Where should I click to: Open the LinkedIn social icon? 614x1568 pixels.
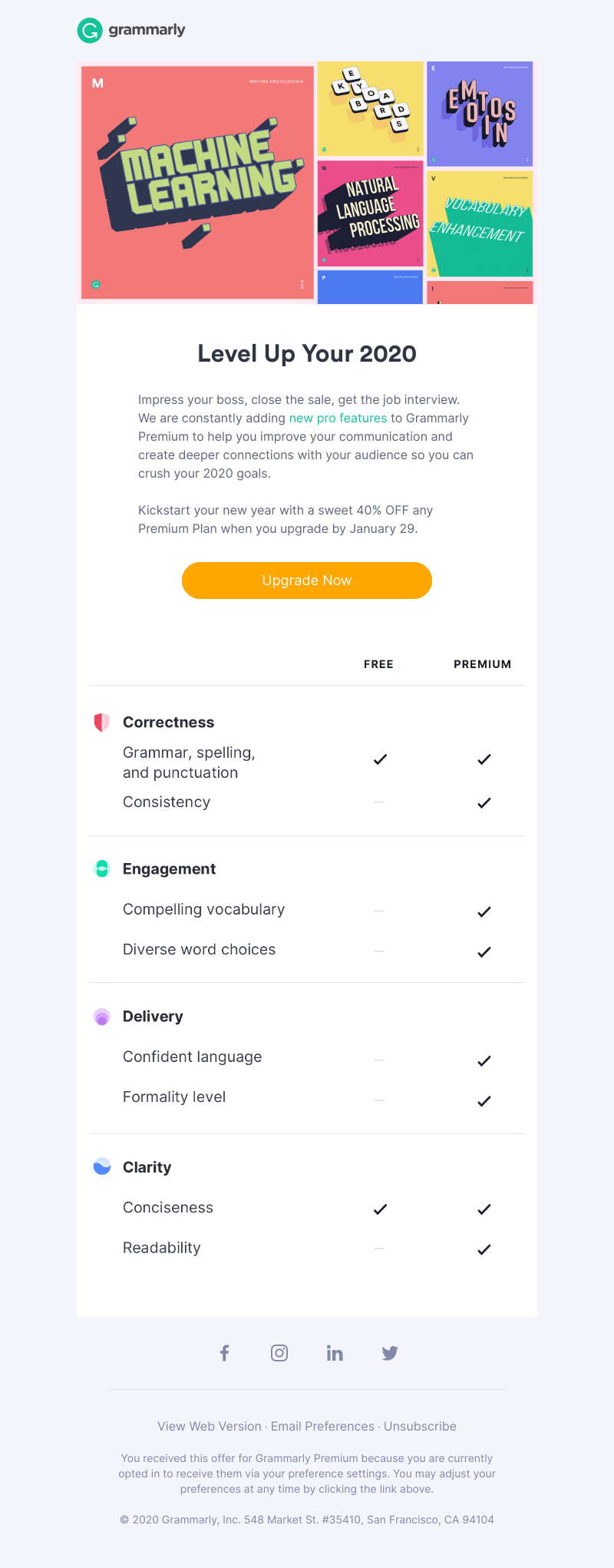(335, 1353)
